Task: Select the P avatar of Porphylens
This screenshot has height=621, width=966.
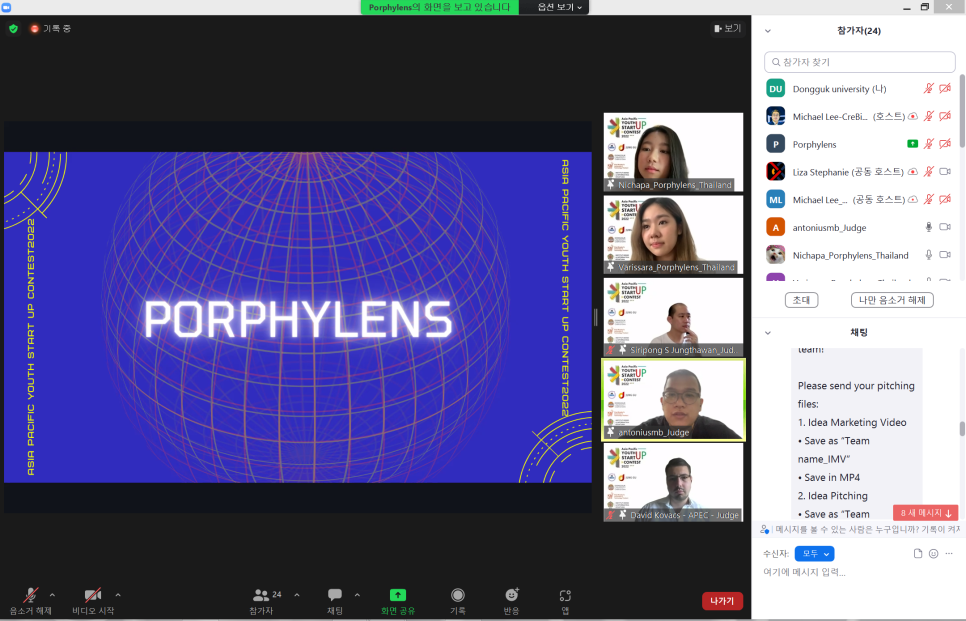Action: tap(776, 144)
